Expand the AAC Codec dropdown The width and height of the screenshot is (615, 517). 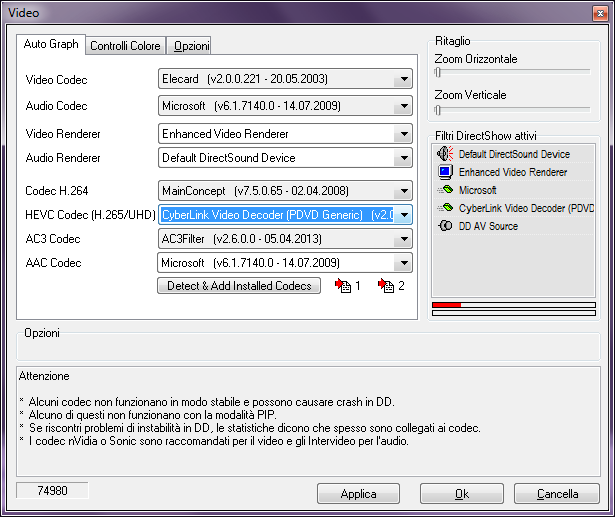click(x=404, y=263)
